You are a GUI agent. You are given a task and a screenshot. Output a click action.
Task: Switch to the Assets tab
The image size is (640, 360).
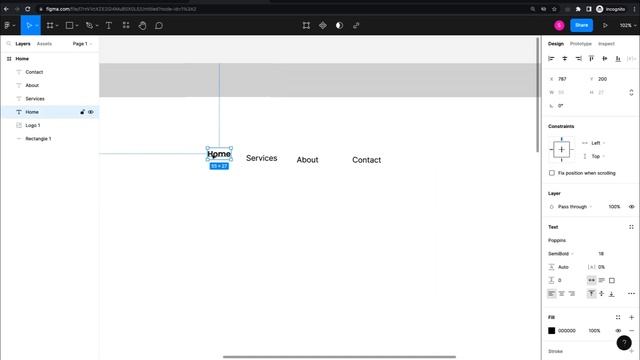click(x=44, y=44)
